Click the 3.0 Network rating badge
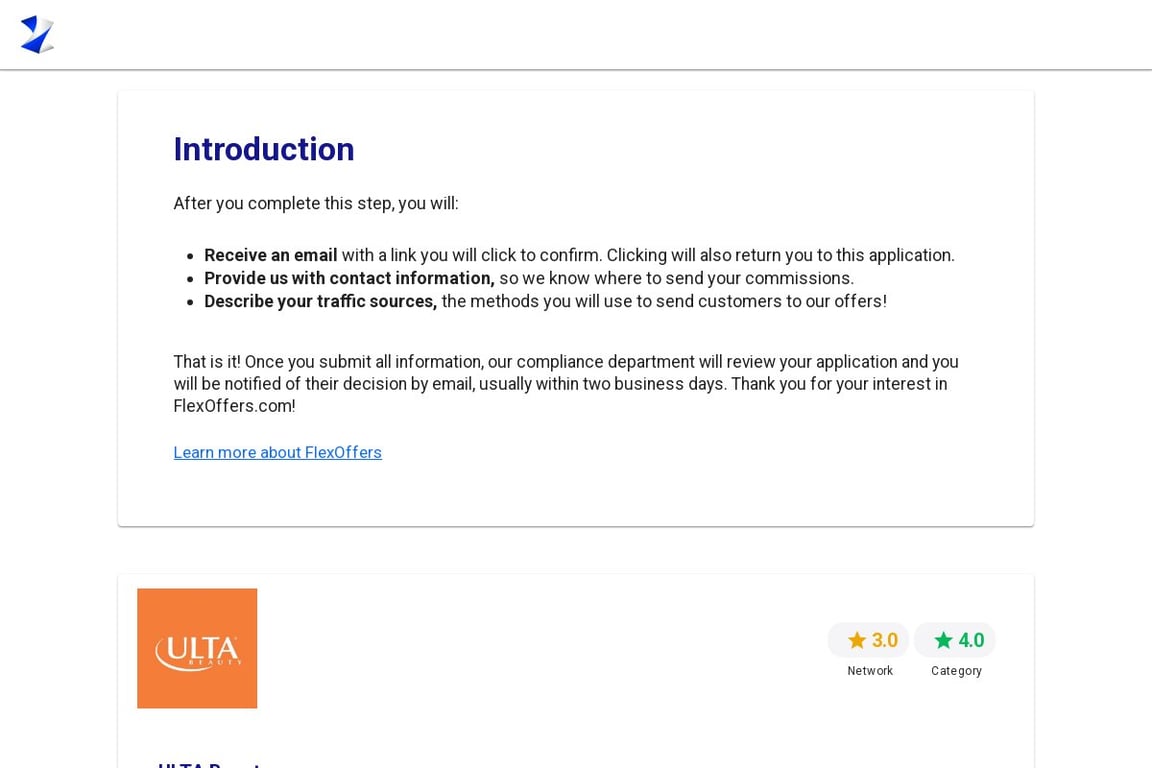1152x768 pixels. click(868, 640)
